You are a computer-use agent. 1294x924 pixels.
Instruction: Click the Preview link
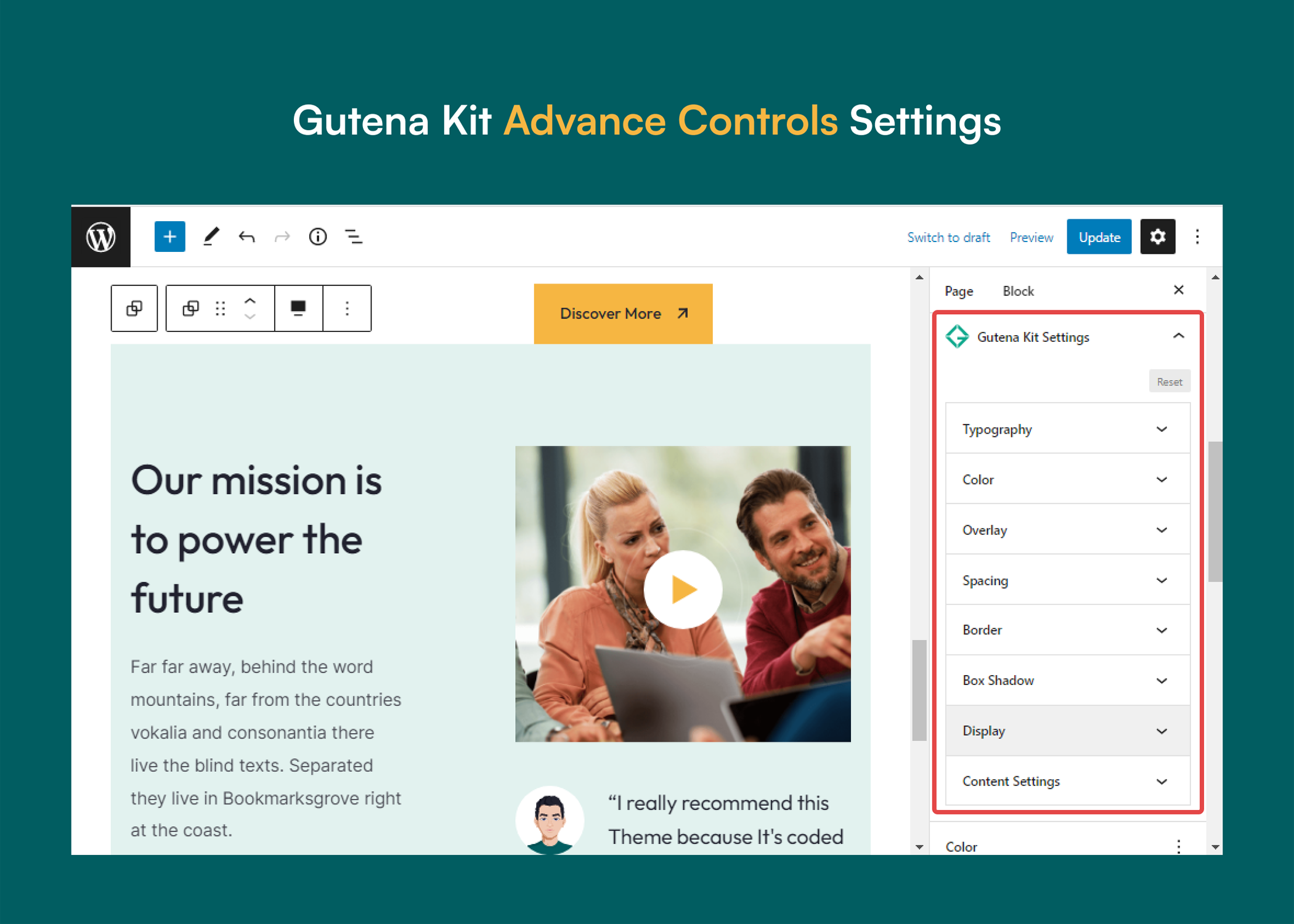pos(1031,237)
